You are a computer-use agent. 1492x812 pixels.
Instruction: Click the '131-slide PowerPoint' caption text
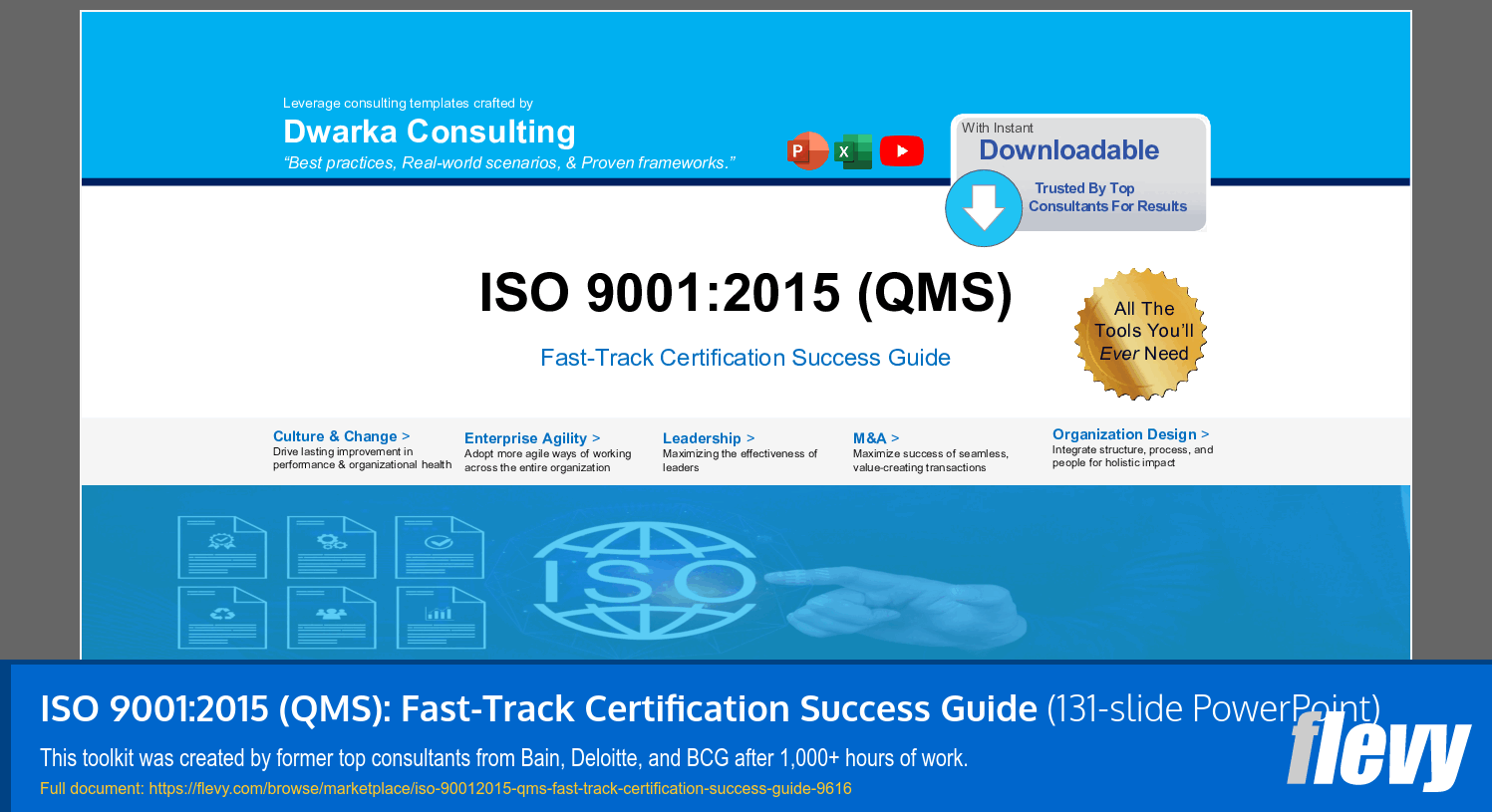pyautogui.click(x=1214, y=709)
